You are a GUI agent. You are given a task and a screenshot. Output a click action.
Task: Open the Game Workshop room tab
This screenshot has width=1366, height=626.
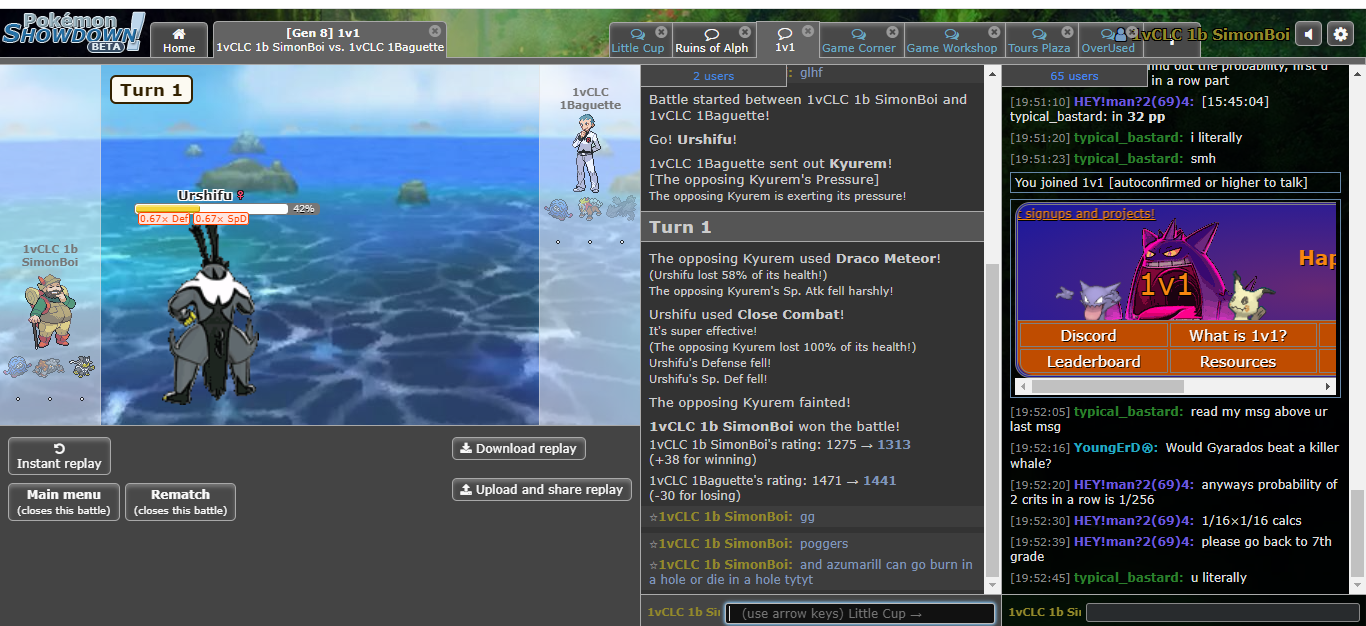pyautogui.click(x=952, y=41)
